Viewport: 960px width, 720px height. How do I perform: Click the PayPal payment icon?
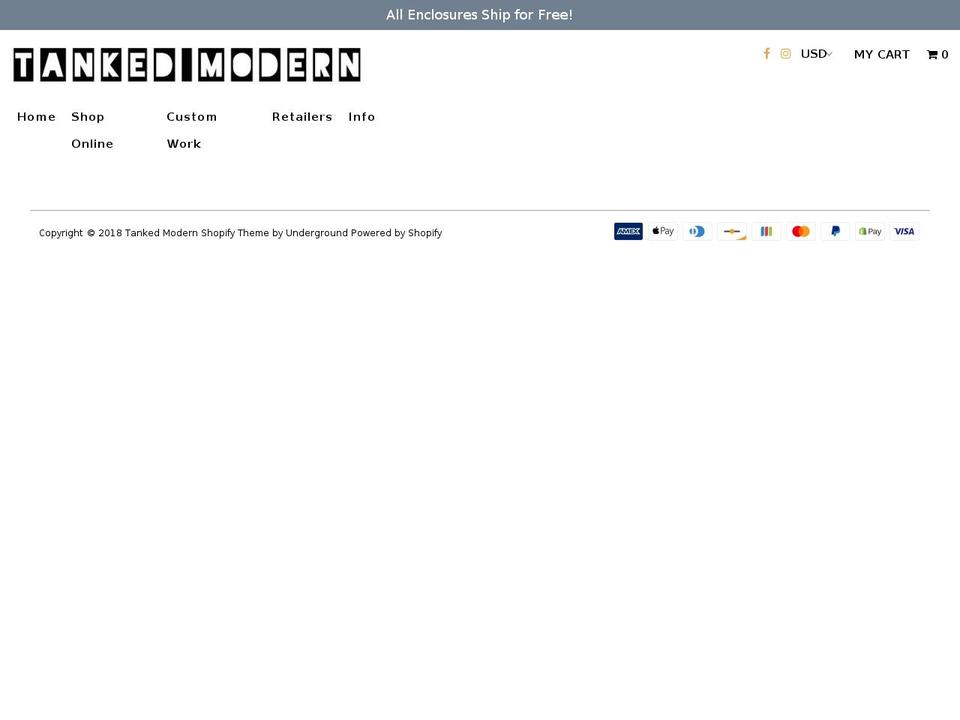(x=835, y=231)
